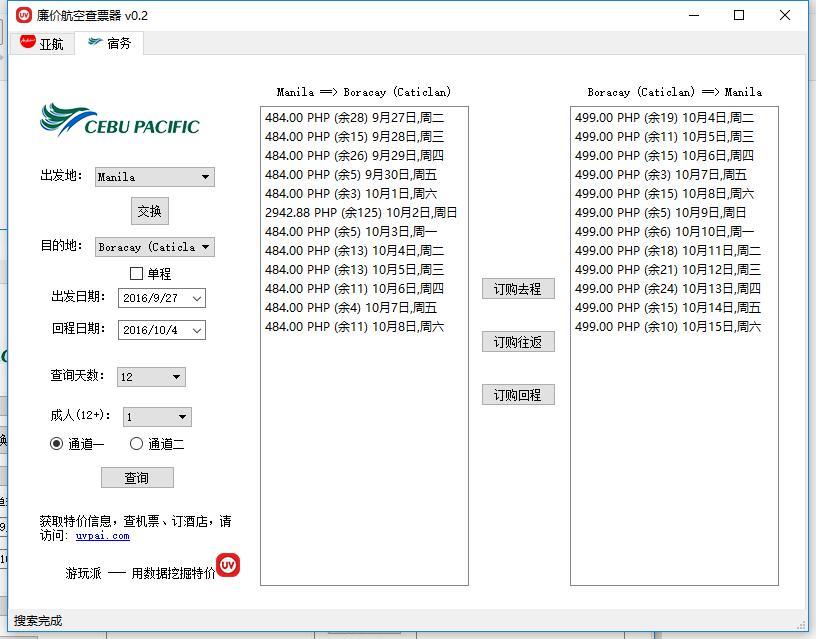The height and width of the screenshot is (639, 816).
Task: Click the 订购去程 button
Action: click(518, 289)
